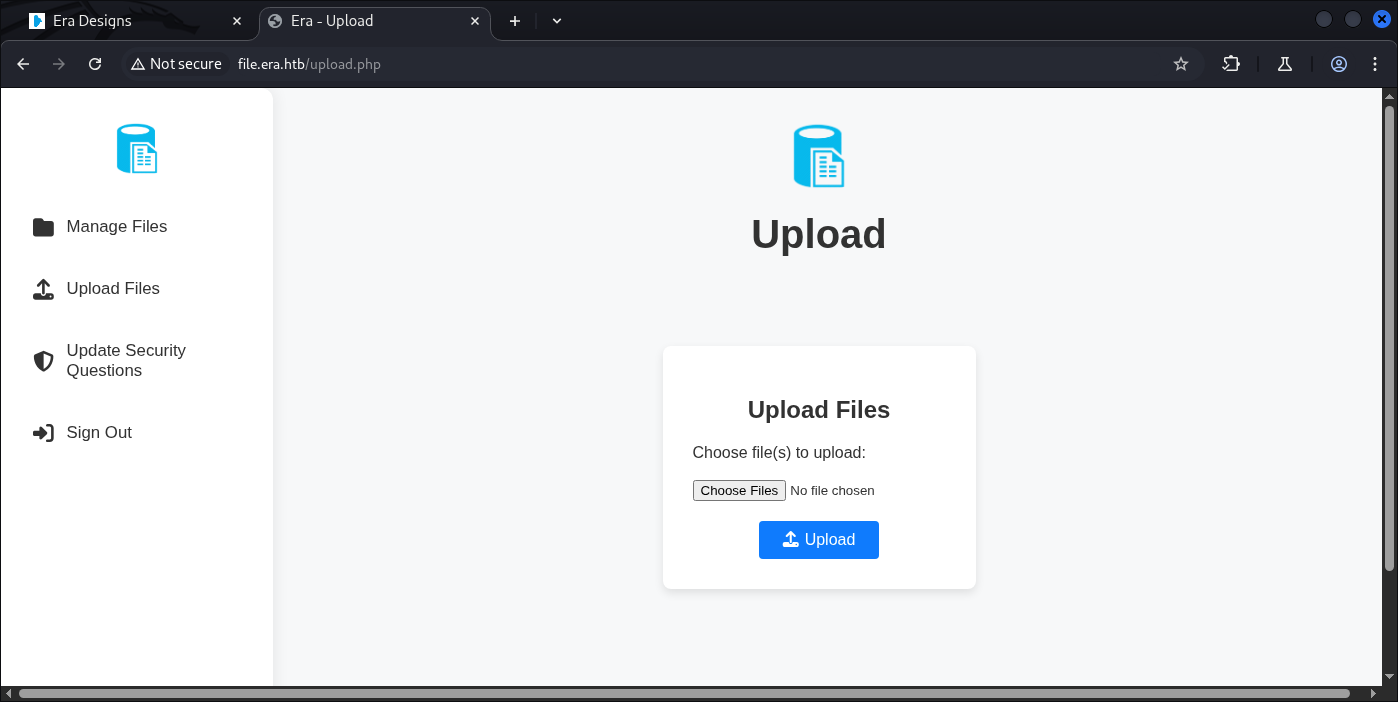This screenshot has height=702, width=1398.
Task: View site info via Not secure badge
Action: coord(176,64)
